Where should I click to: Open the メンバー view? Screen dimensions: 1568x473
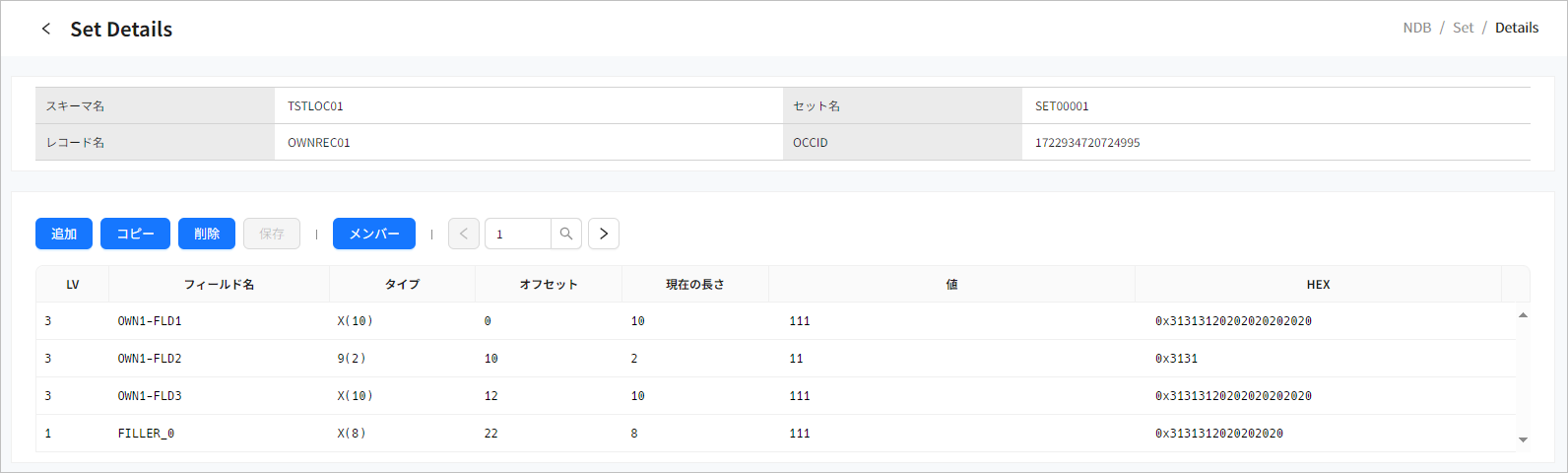click(x=374, y=234)
